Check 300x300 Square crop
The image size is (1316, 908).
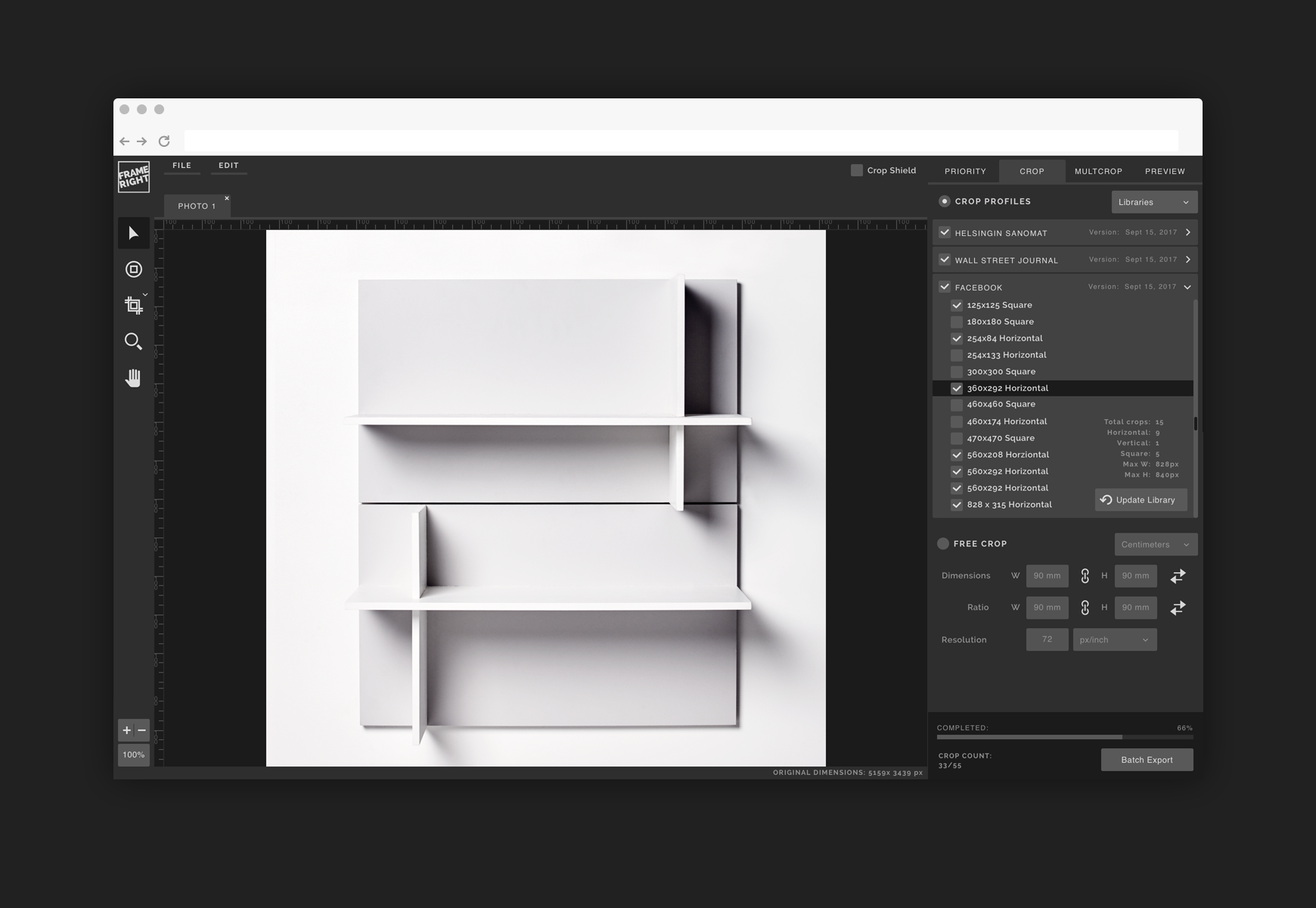tap(957, 372)
